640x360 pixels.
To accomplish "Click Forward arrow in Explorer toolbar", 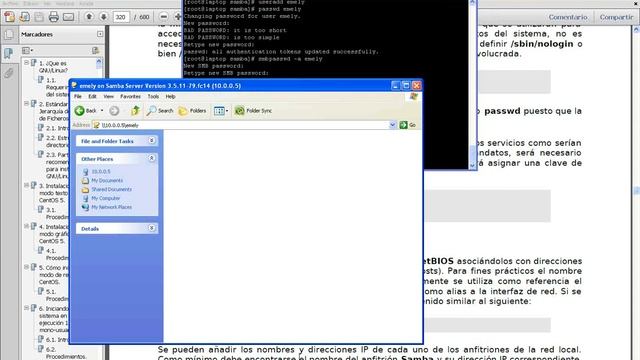I will (114, 111).
